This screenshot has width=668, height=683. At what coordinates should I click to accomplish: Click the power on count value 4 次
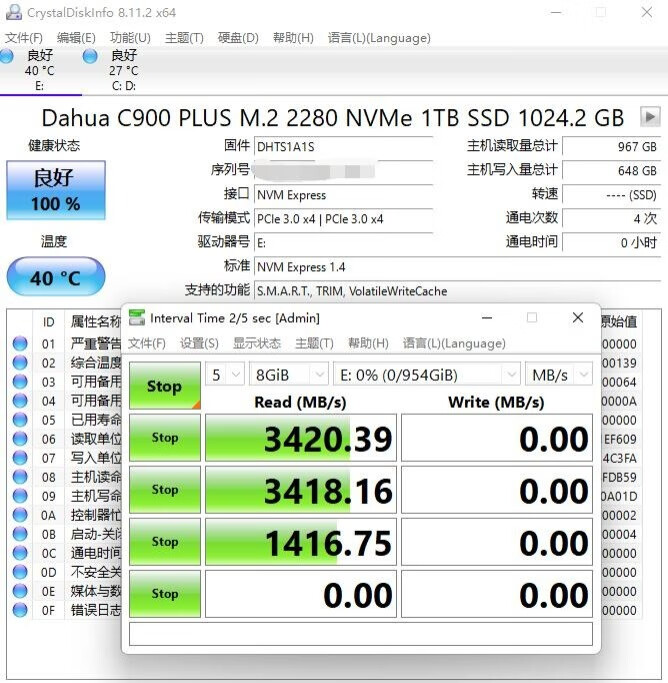[612, 218]
